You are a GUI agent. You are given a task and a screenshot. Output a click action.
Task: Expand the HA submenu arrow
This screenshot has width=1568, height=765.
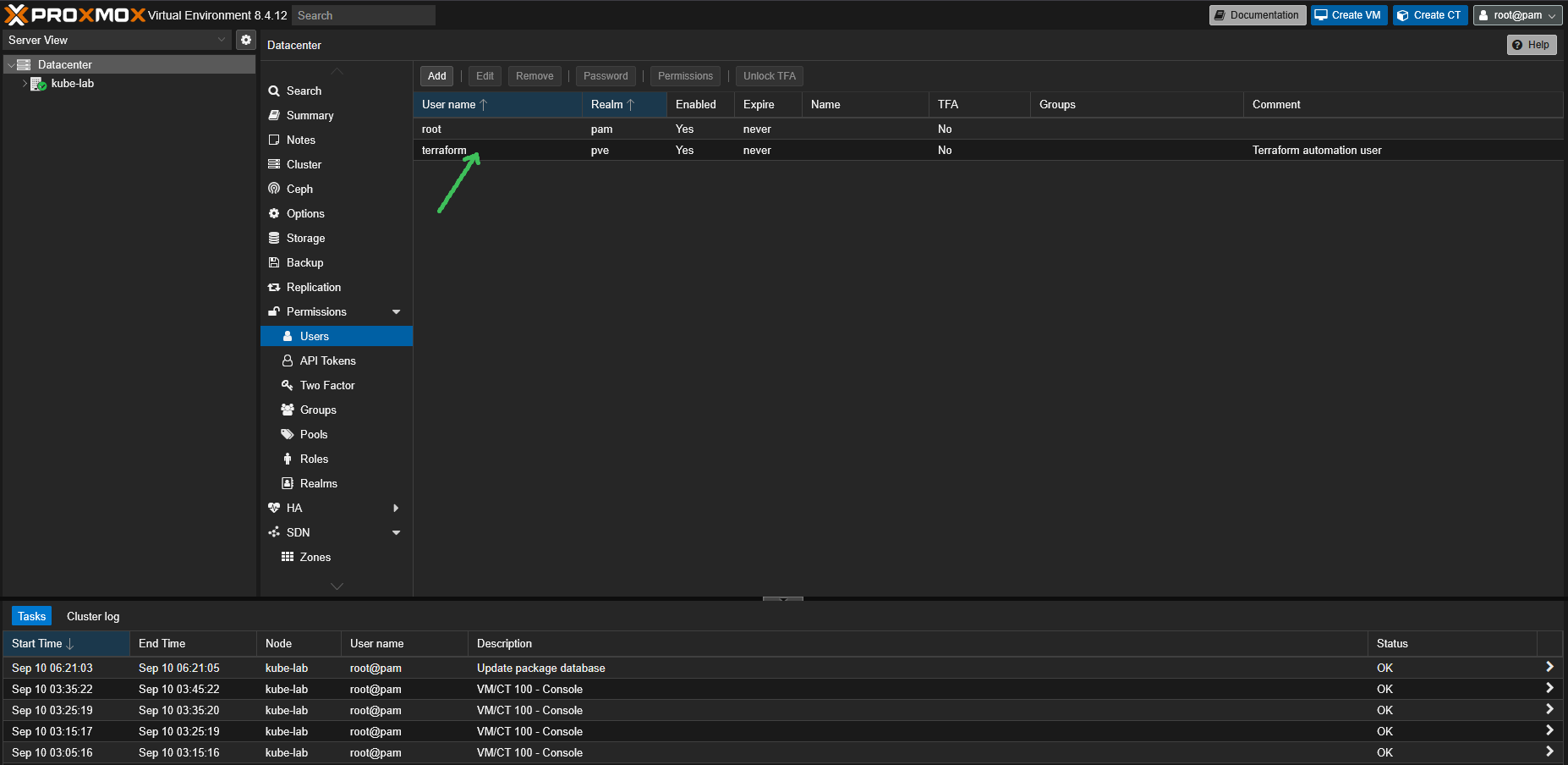(x=396, y=508)
